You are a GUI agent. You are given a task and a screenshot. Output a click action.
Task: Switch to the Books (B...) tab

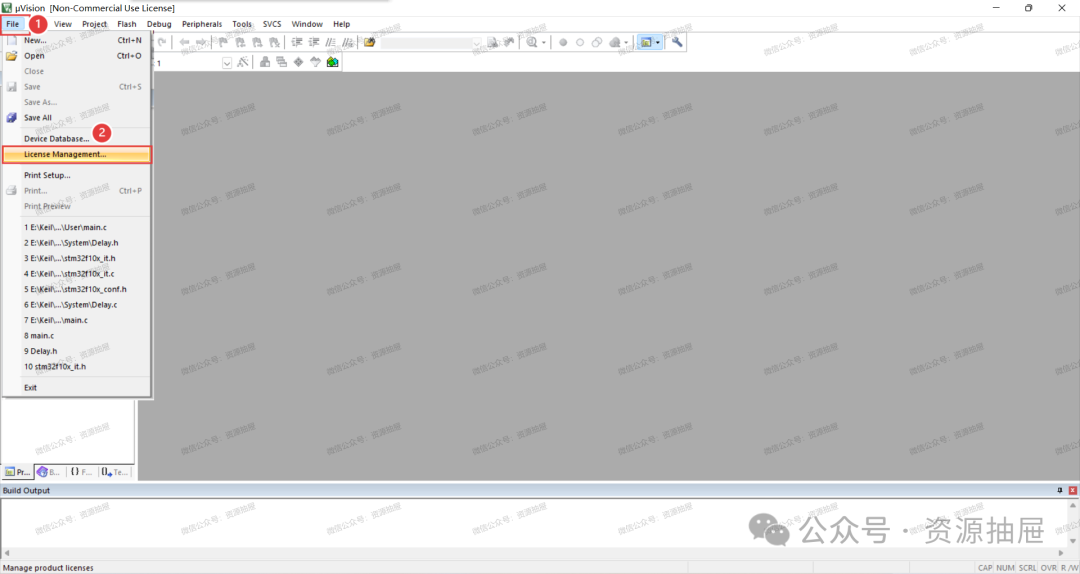coord(49,472)
